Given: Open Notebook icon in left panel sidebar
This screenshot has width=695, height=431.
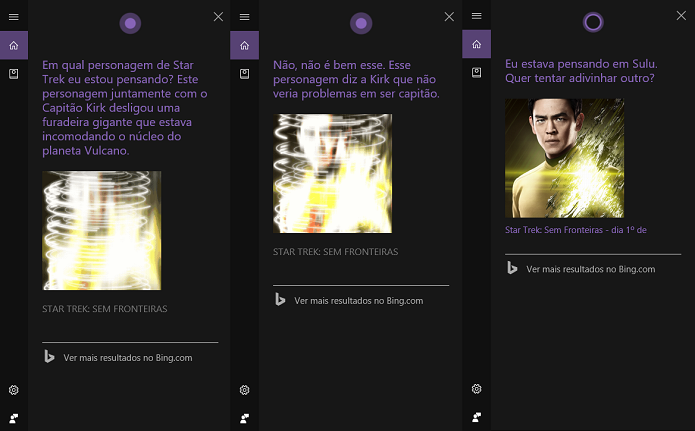Looking at the screenshot, I should pyautogui.click(x=14, y=74).
